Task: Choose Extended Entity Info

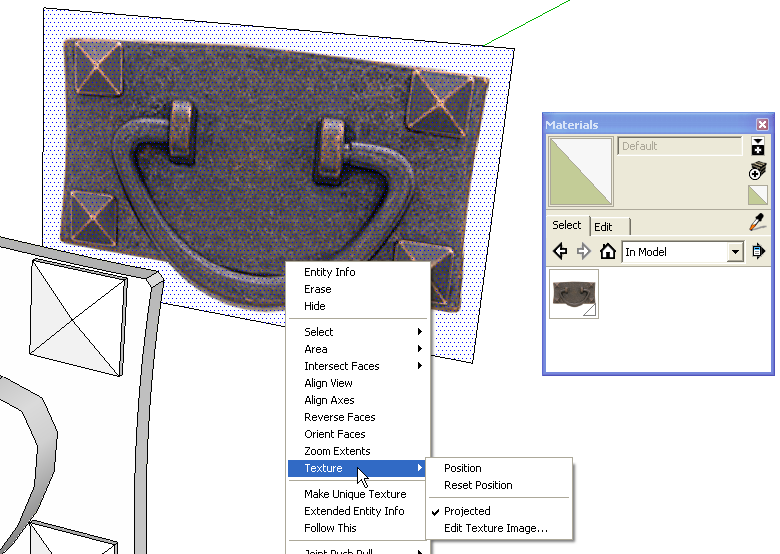Action: (x=358, y=511)
